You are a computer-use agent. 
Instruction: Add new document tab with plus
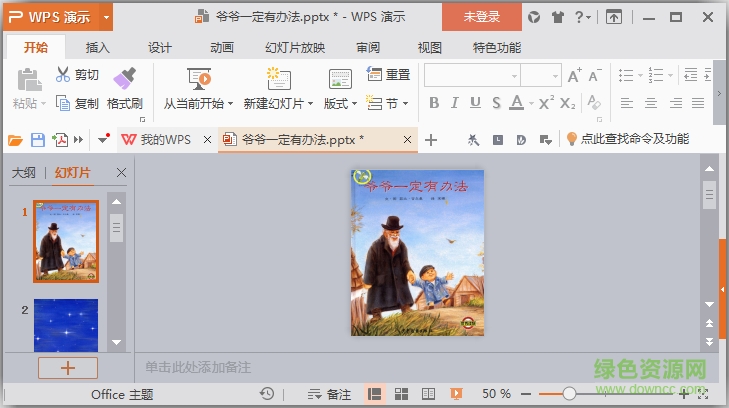[x=431, y=139]
